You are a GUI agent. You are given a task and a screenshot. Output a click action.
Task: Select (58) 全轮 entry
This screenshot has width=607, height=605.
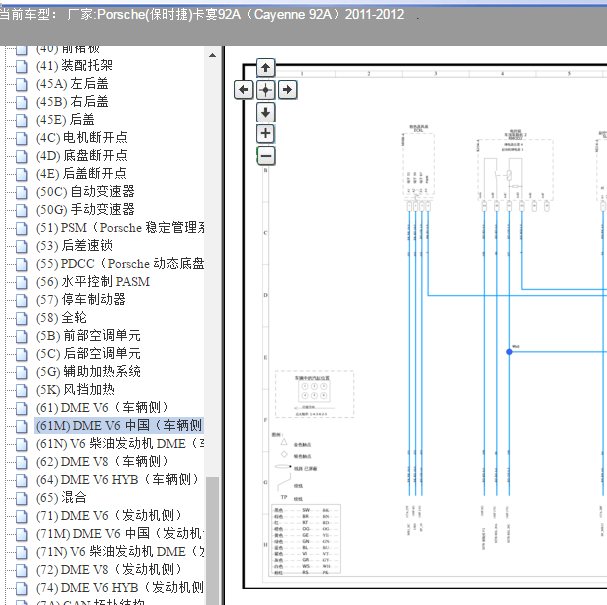pyautogui.click(x=61, y=317)
